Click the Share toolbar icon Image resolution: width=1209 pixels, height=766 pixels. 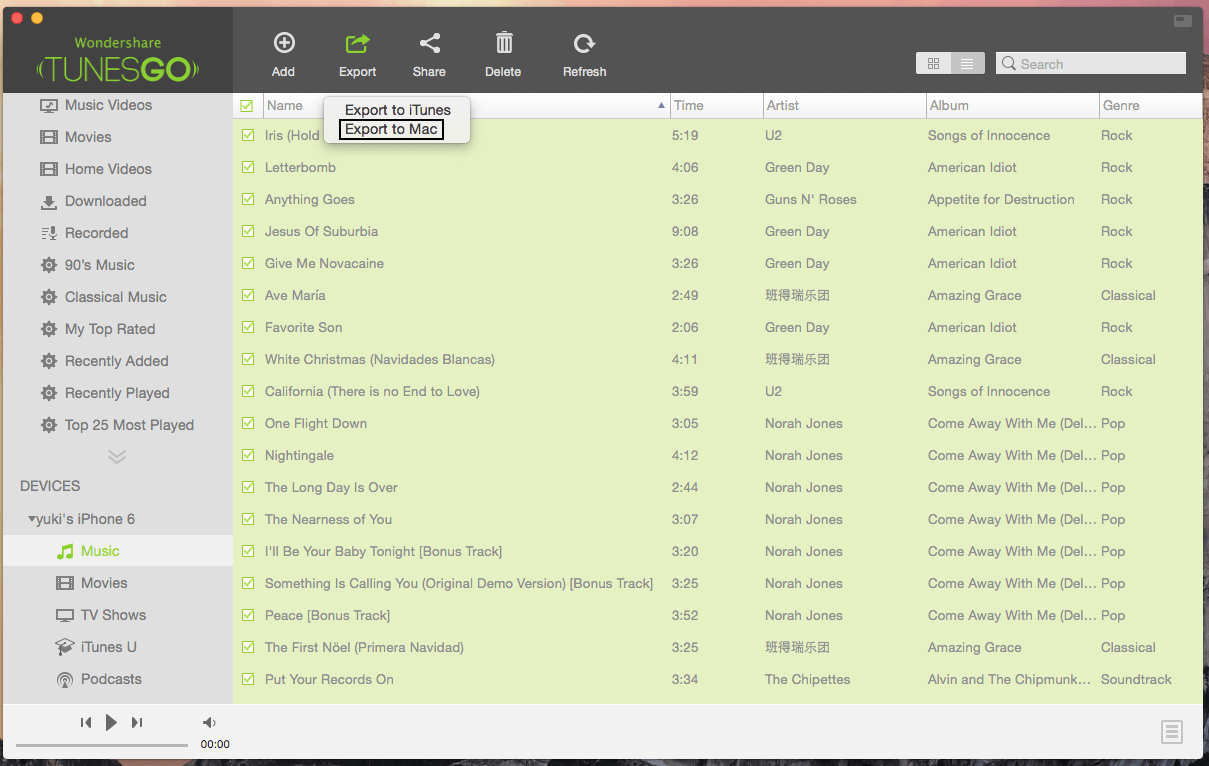click(429, 43)
